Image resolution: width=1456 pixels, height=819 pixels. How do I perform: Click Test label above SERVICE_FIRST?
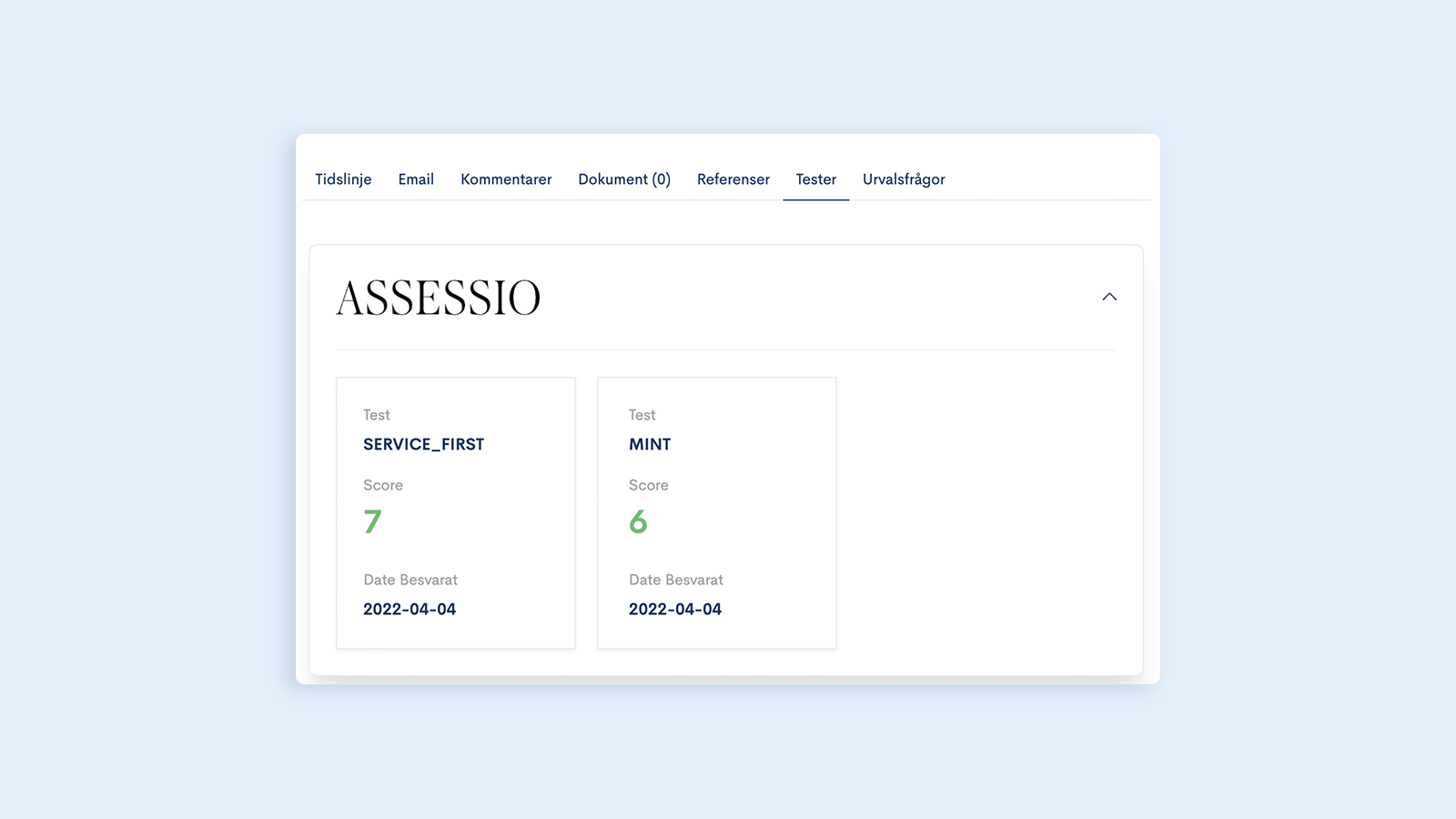pos(377,415)
